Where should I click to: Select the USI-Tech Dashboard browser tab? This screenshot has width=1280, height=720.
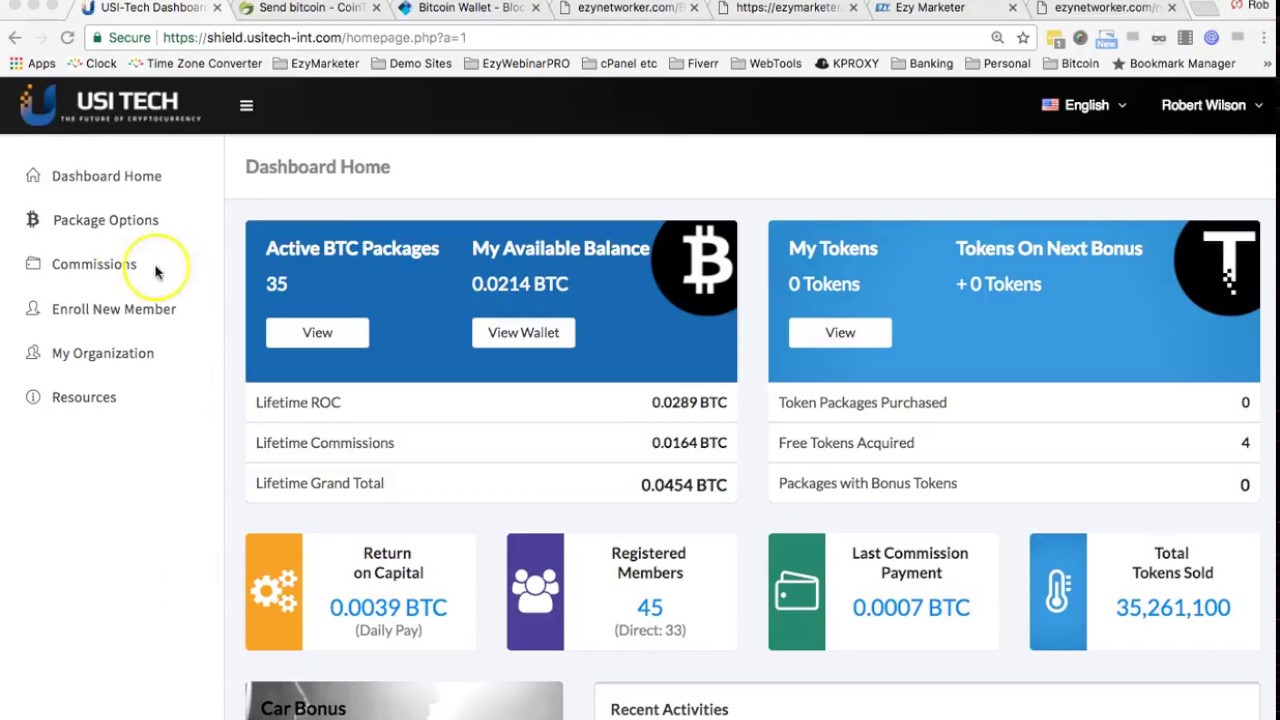pos(150,8)
